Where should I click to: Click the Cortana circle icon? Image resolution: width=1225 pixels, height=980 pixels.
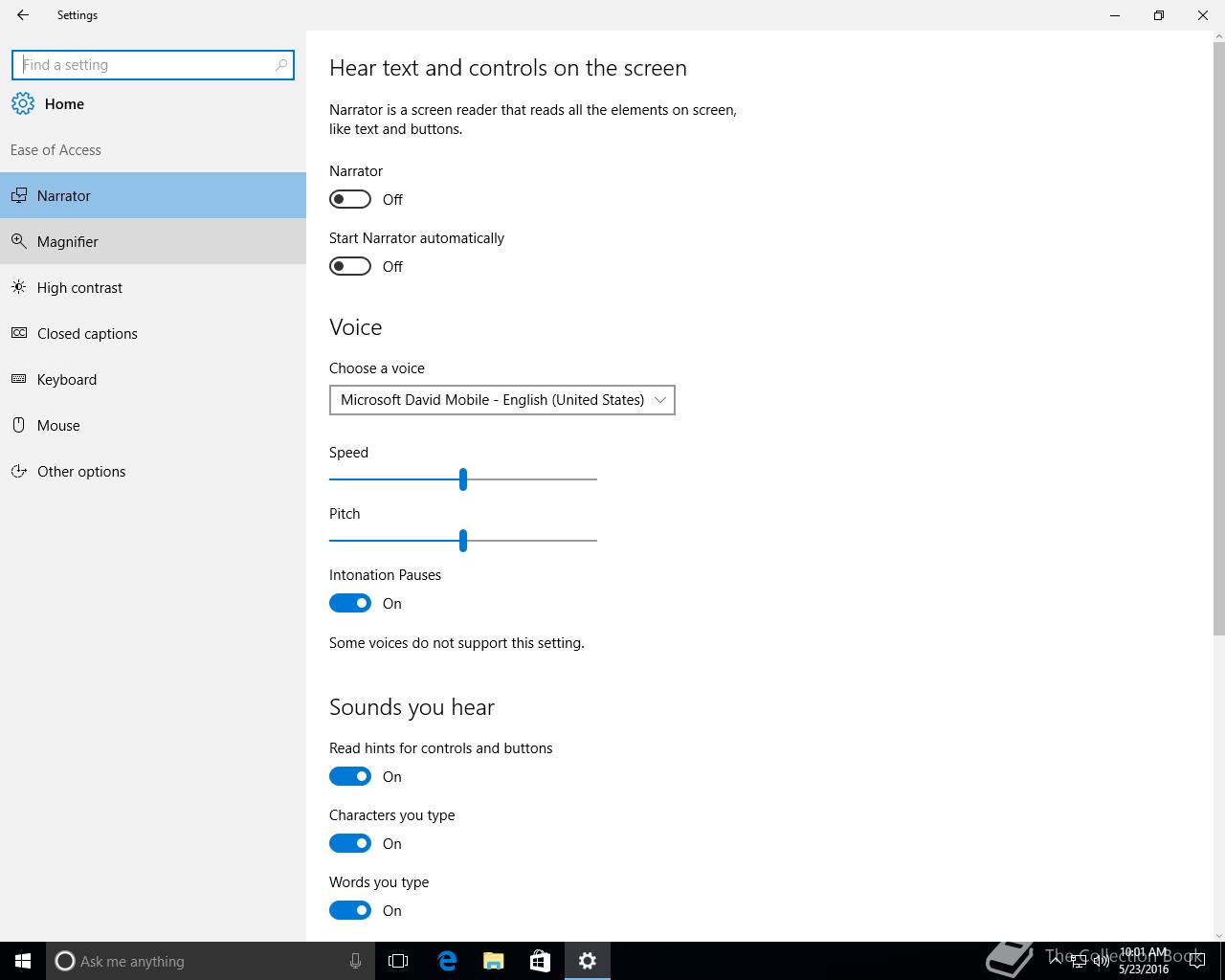[x=65, y=961]
